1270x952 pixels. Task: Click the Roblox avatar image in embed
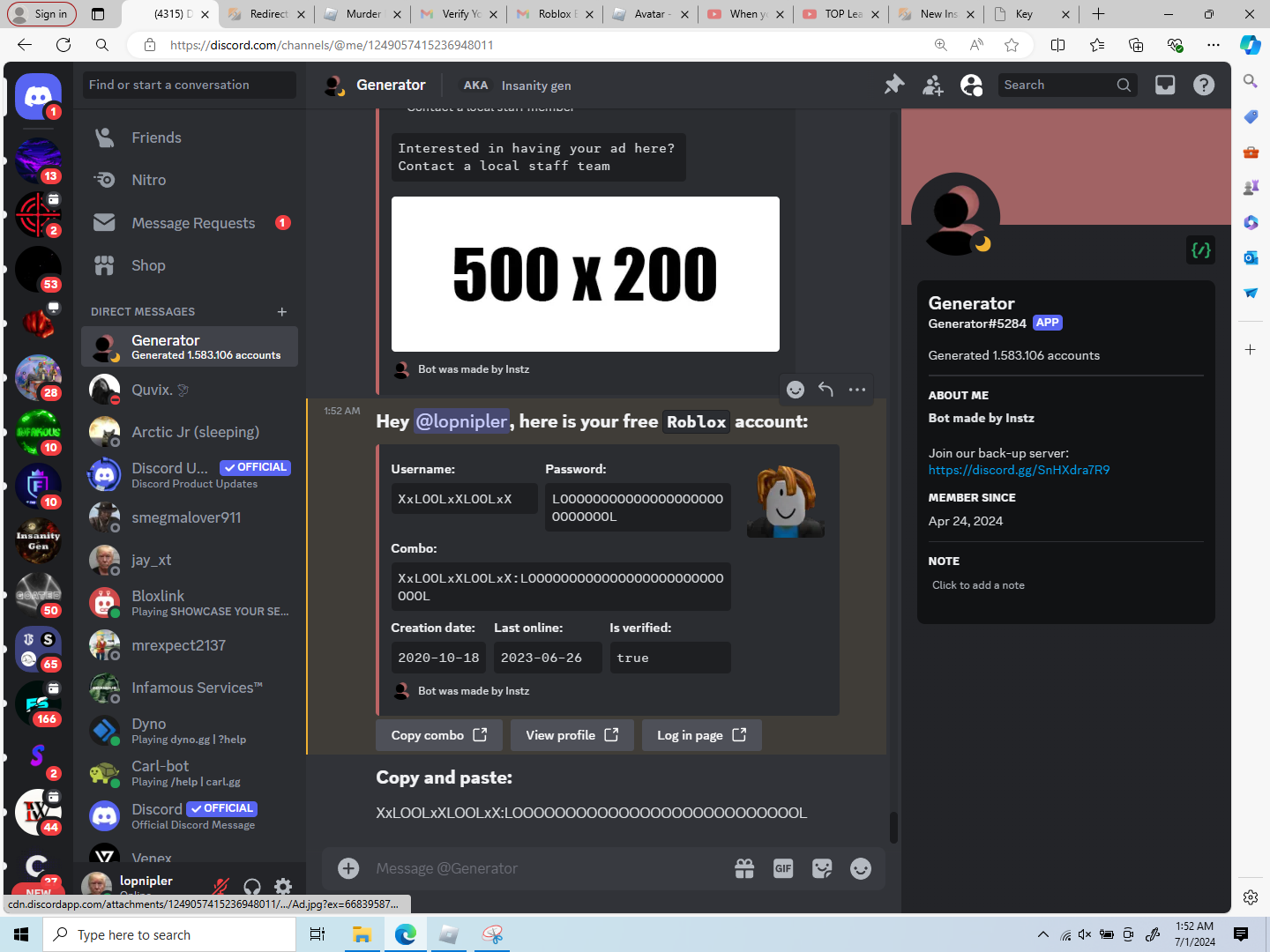point(785,500)
